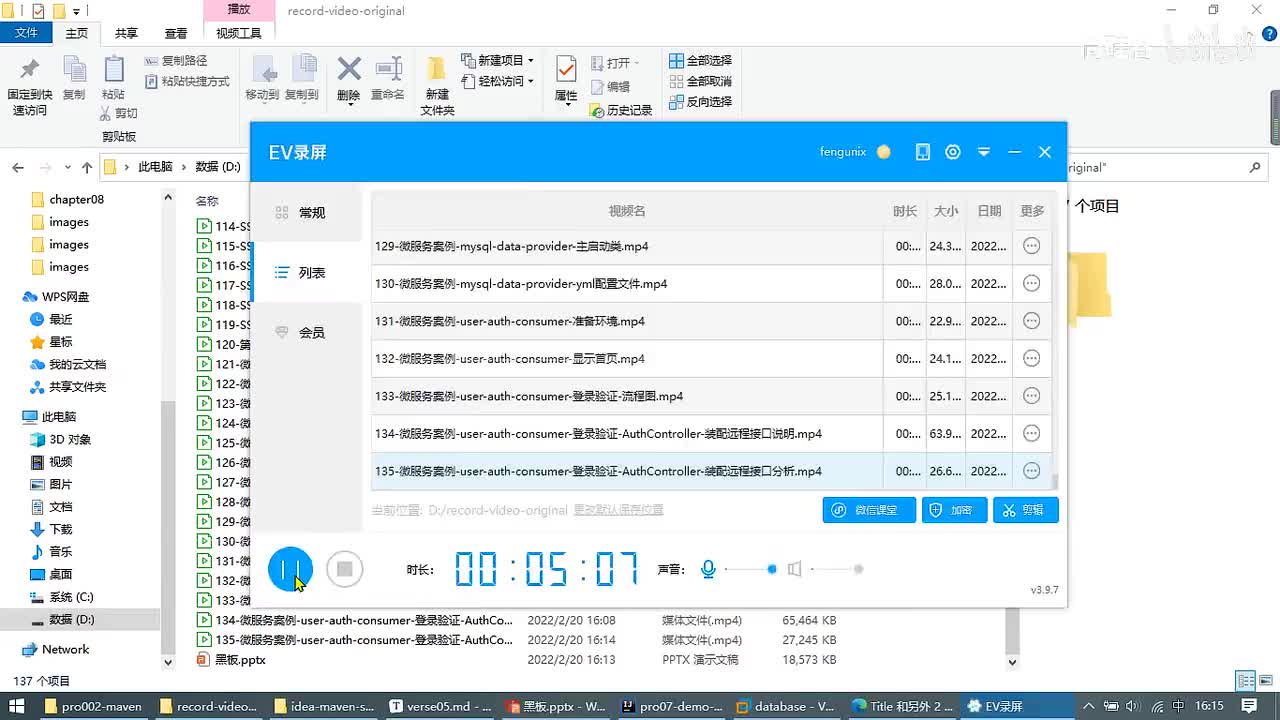Click 复制路径 in the ribbon
The image size is (1280, 720).
click(176, 61)
